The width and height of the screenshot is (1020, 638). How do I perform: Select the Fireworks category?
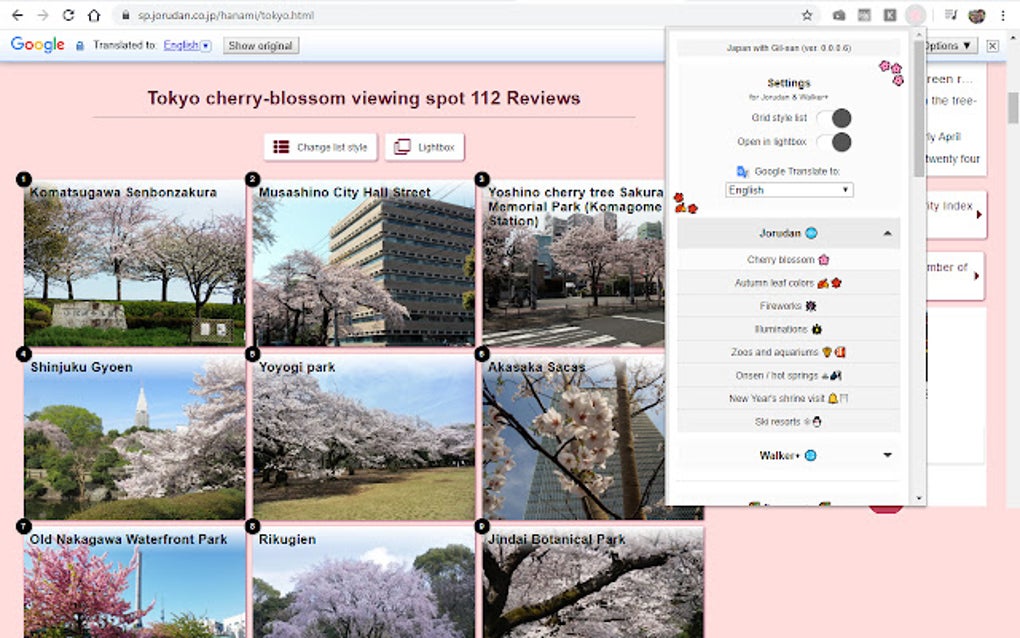(x=788, y=306)
